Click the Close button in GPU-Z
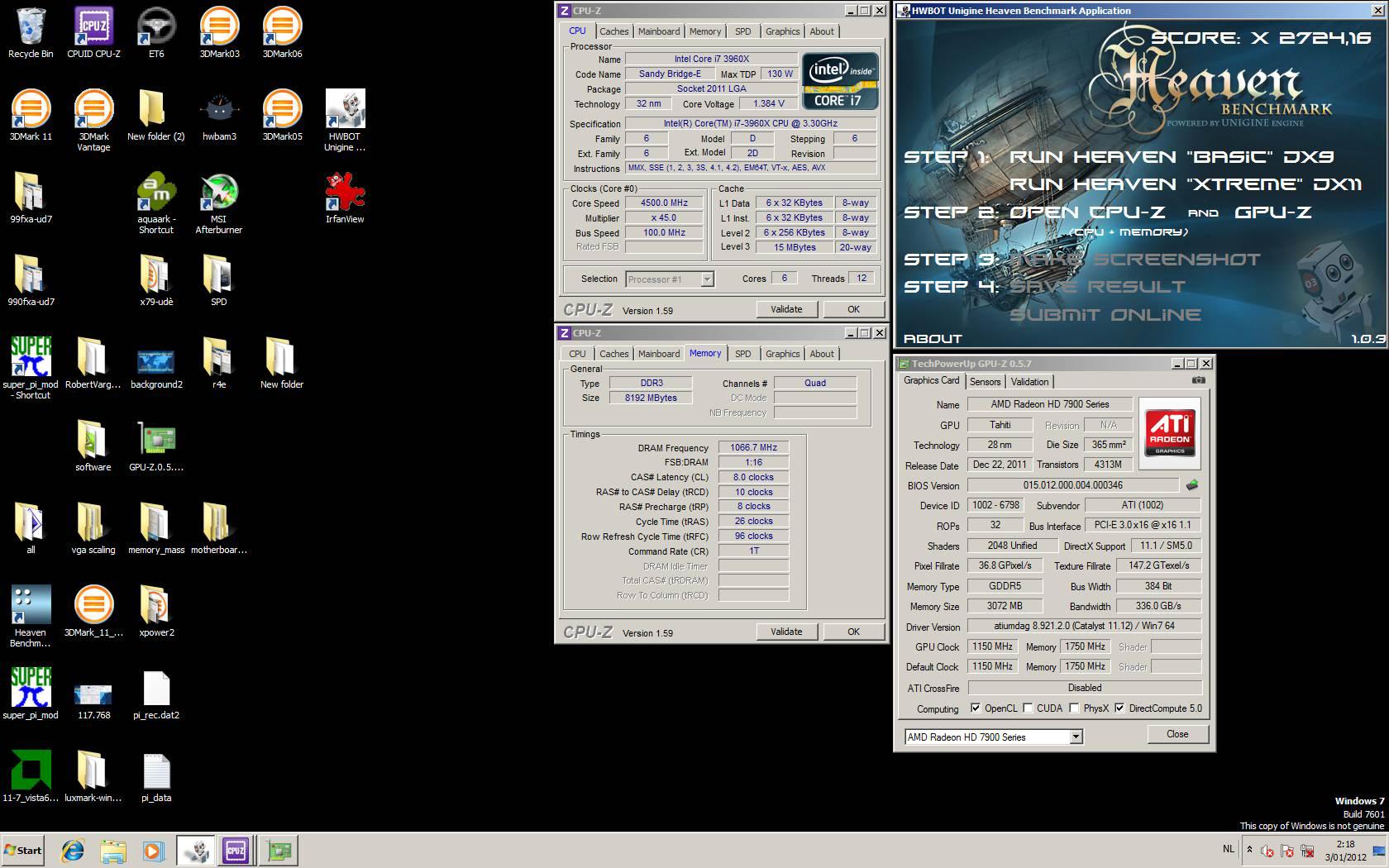This screenshot has width=1389, height=868. [1177, 734]
